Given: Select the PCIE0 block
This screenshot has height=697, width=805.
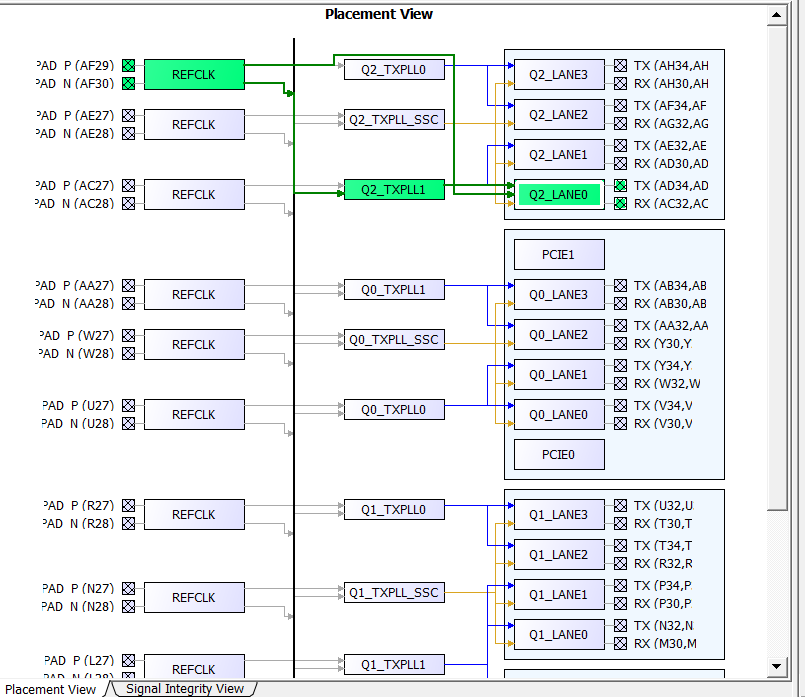Looking at the screenshot, I should [x=559, y=455].
